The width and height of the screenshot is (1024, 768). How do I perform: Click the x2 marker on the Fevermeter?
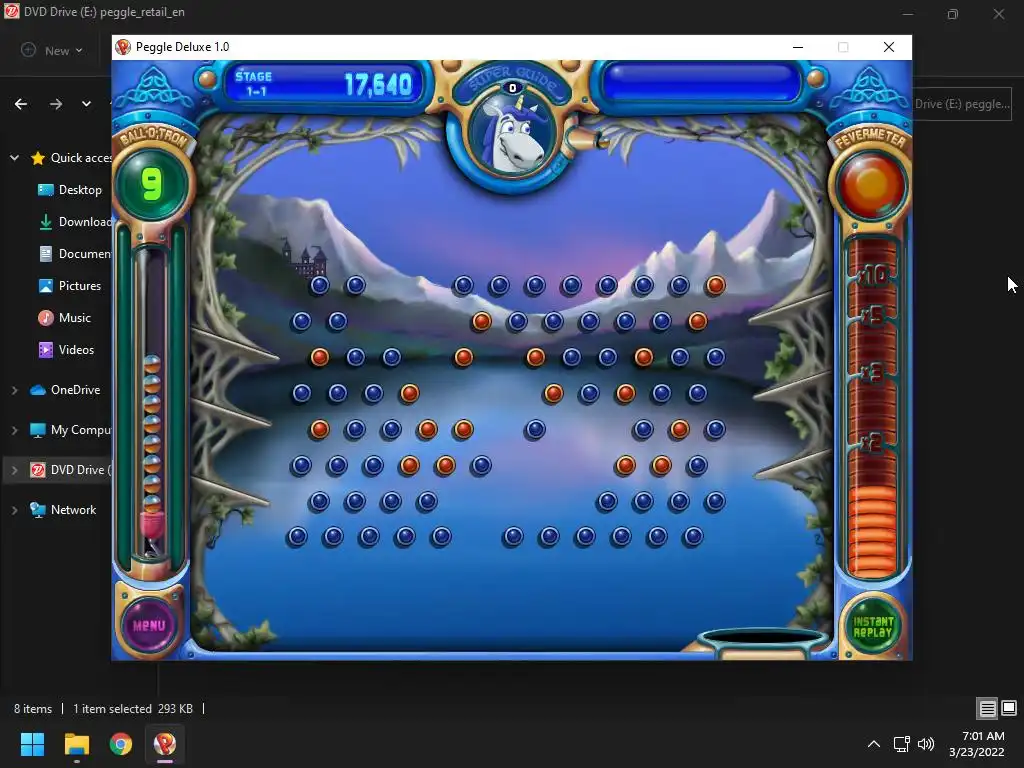(872, 442)
